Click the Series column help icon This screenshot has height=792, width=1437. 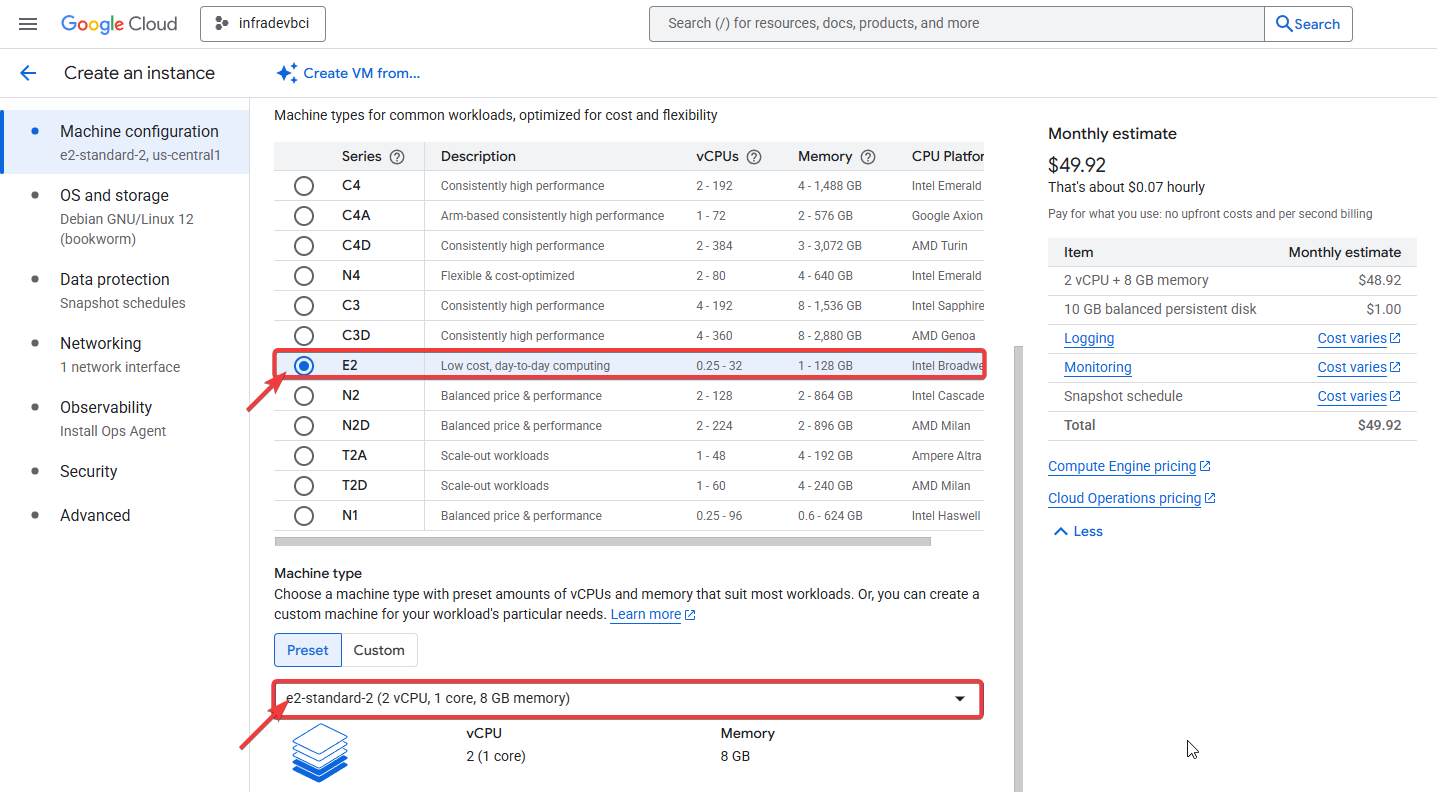(x=397, y=157)
